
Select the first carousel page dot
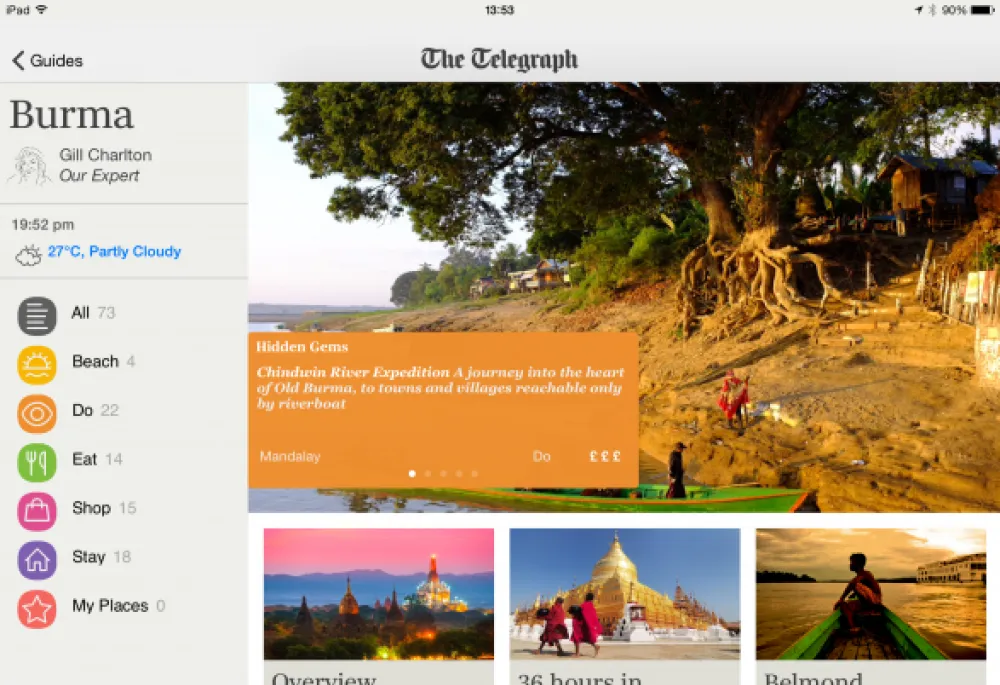click(x=412, y=473)
